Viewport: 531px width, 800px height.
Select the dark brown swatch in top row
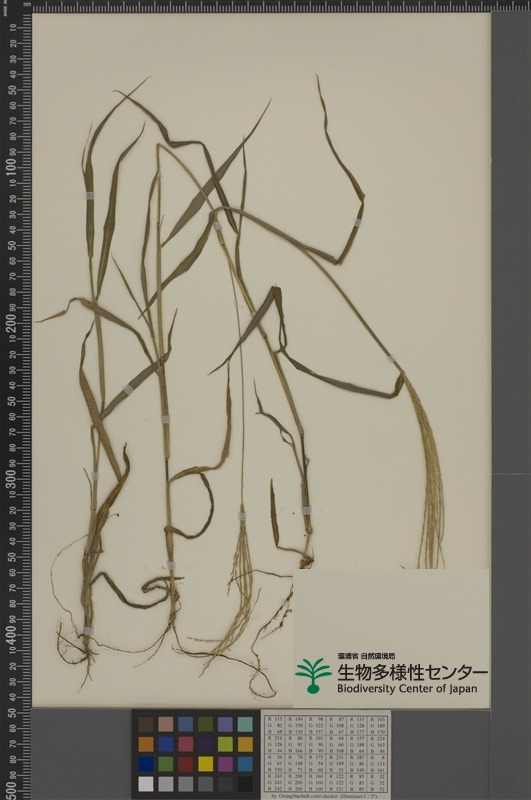point(146,724)
